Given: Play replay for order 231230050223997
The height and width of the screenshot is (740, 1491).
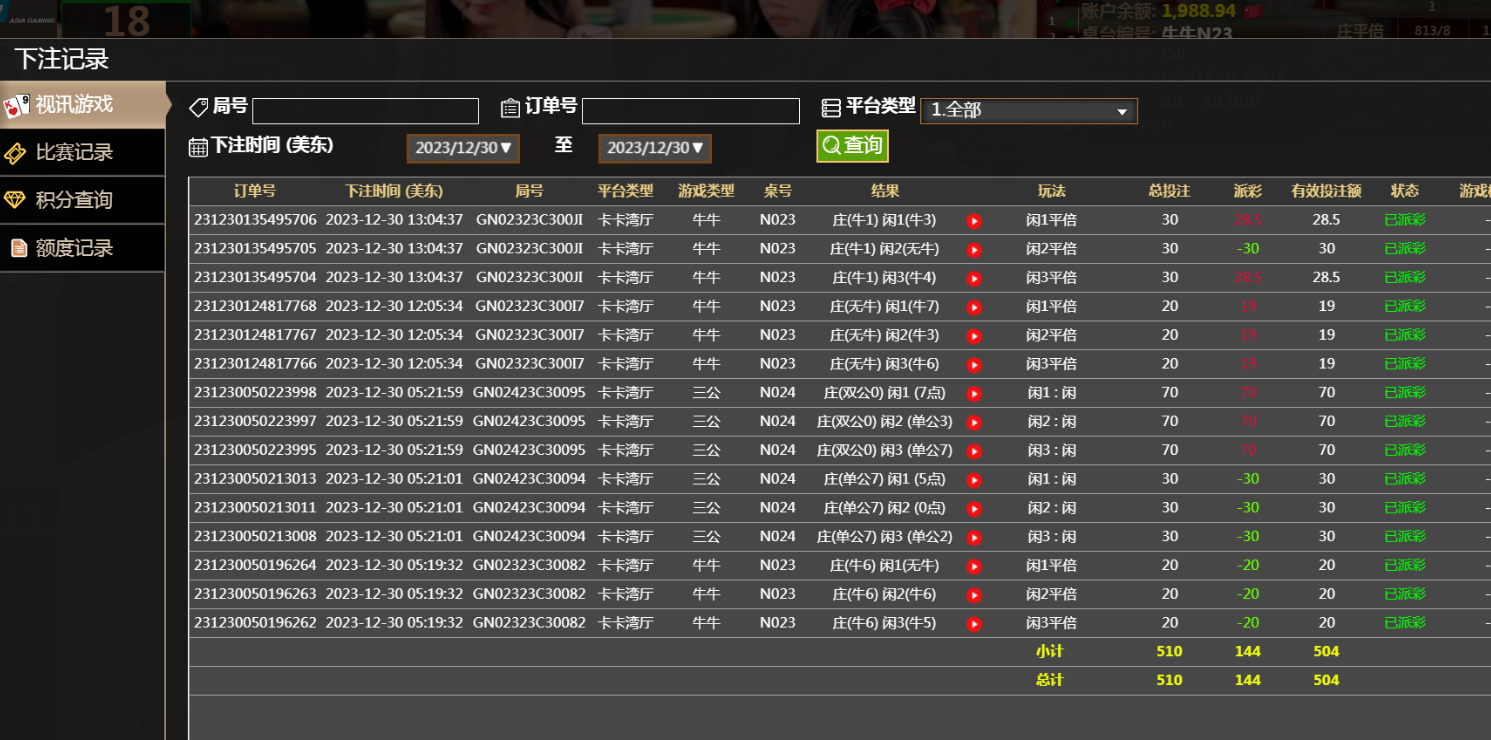Looking at the screenshot, I should coord(974,423).
